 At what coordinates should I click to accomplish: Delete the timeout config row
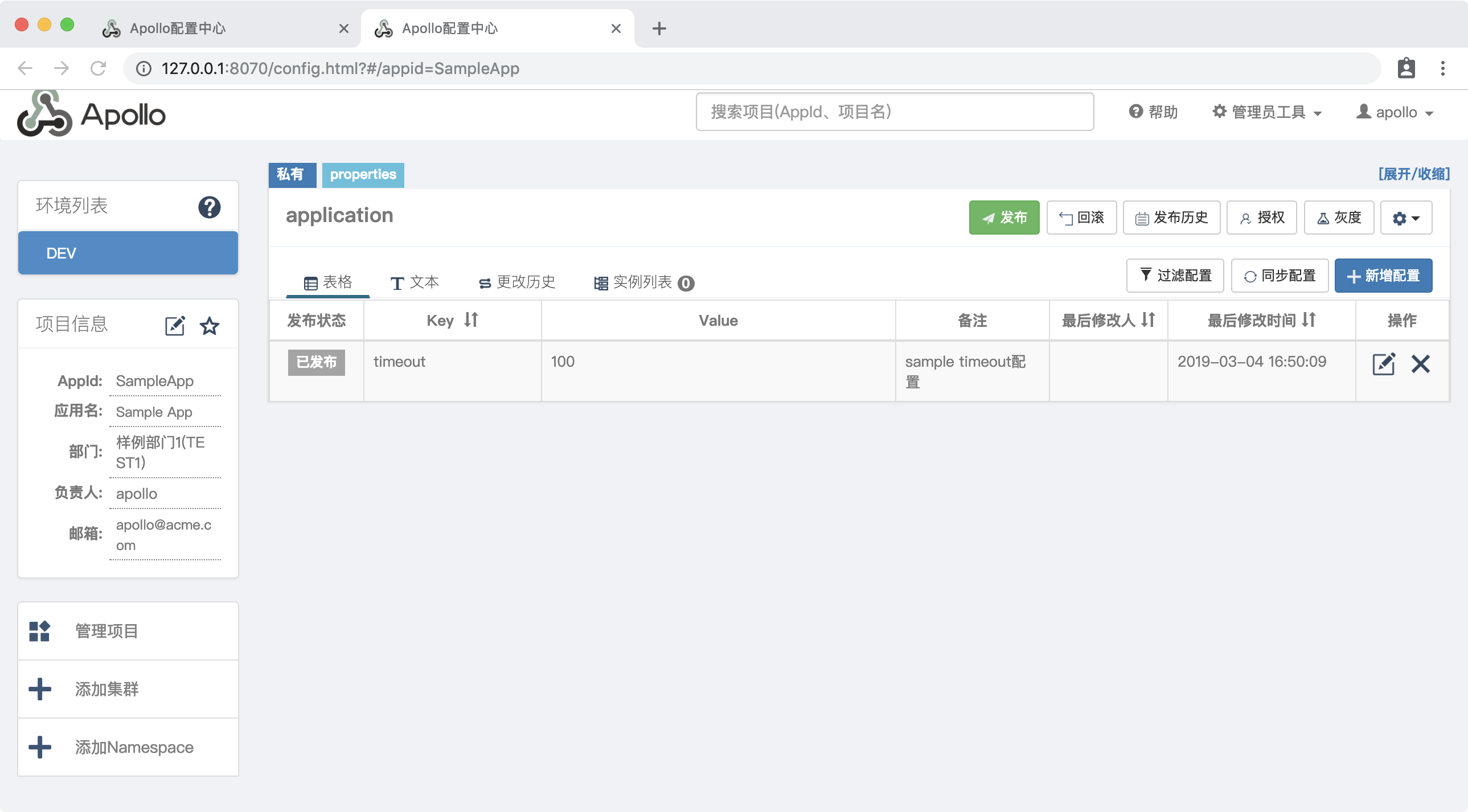(1420, 363)
